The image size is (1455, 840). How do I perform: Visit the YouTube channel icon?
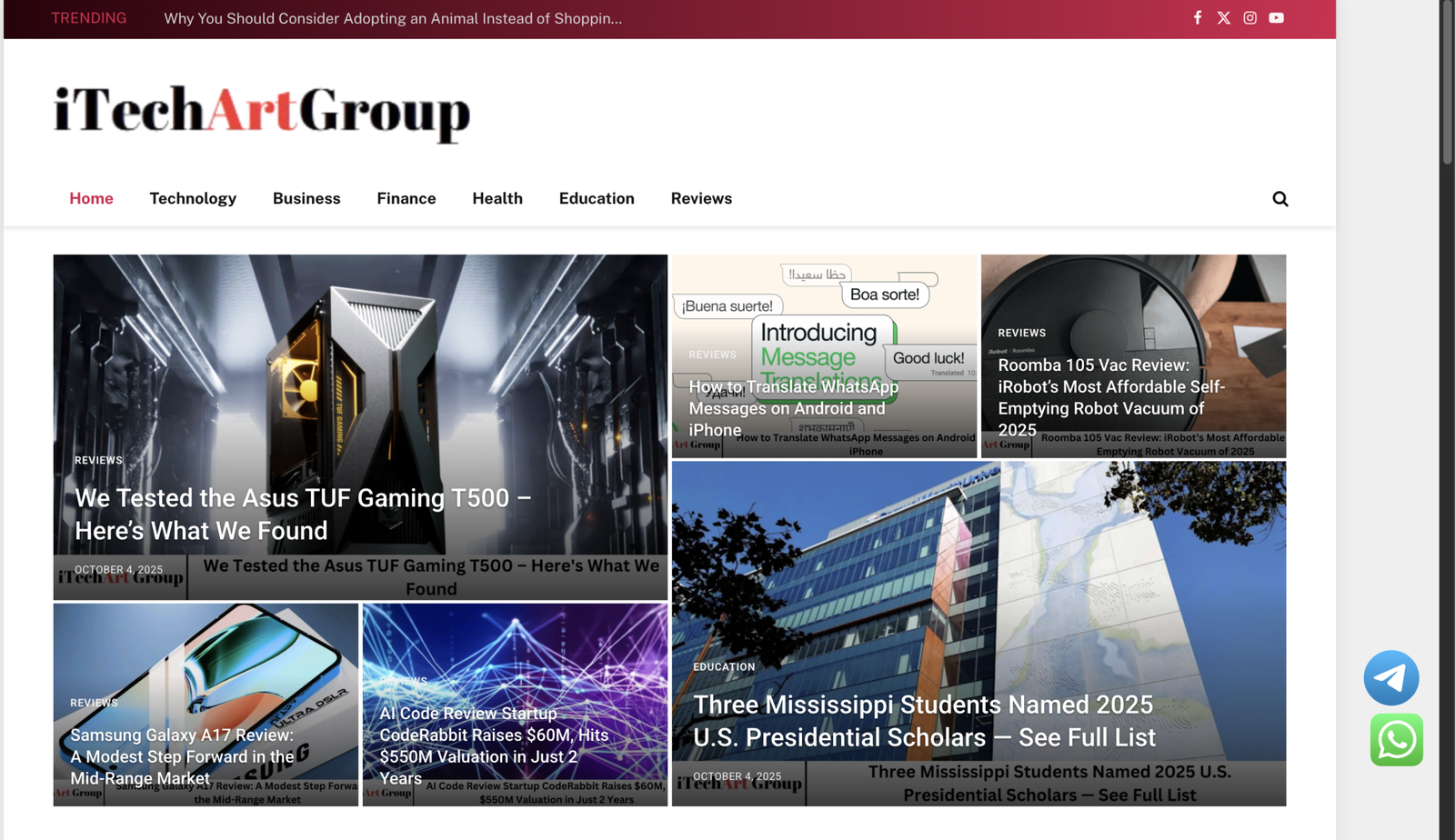coord(1277,18)
